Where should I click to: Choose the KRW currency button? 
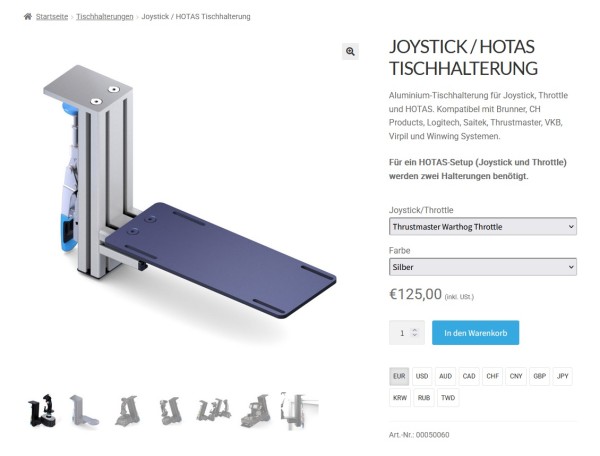400,398
